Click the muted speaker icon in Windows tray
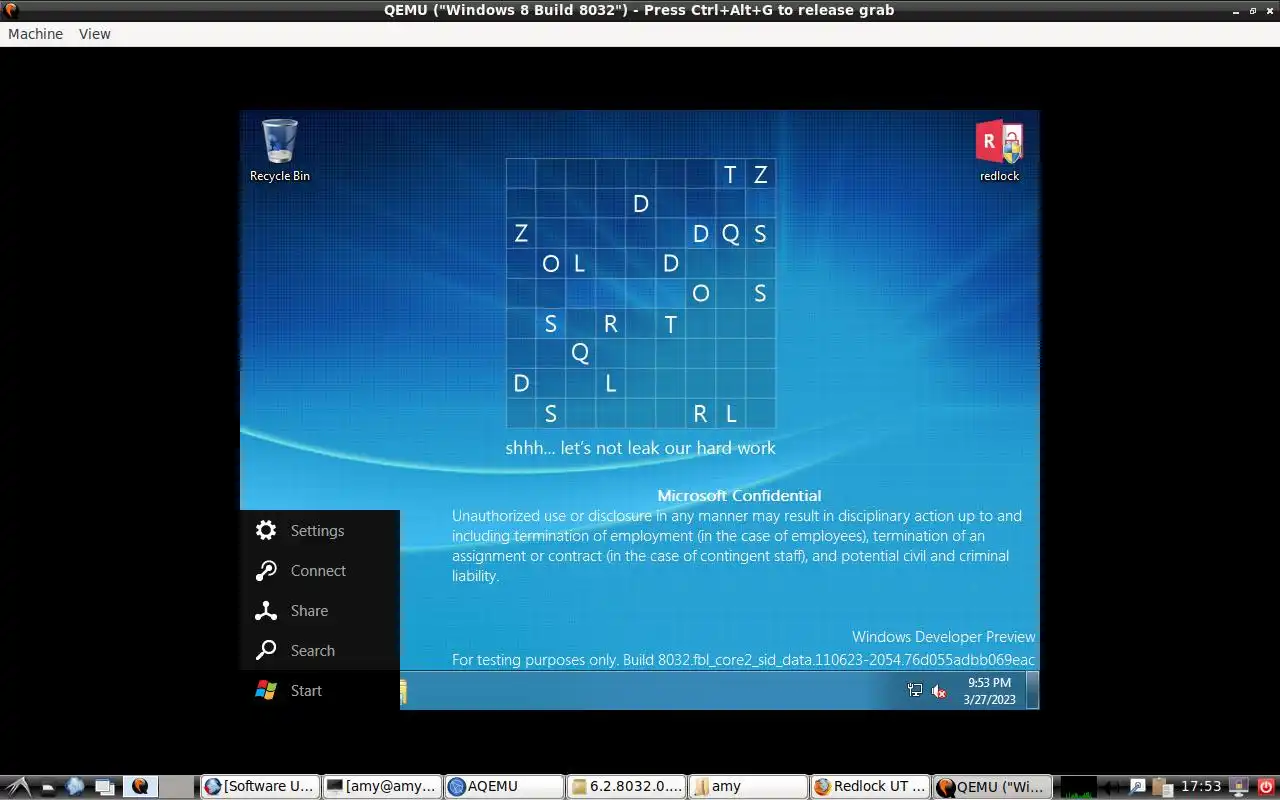Image resolution: width=1280 pixels, height=800 pixels. click(x=939, y=690)
